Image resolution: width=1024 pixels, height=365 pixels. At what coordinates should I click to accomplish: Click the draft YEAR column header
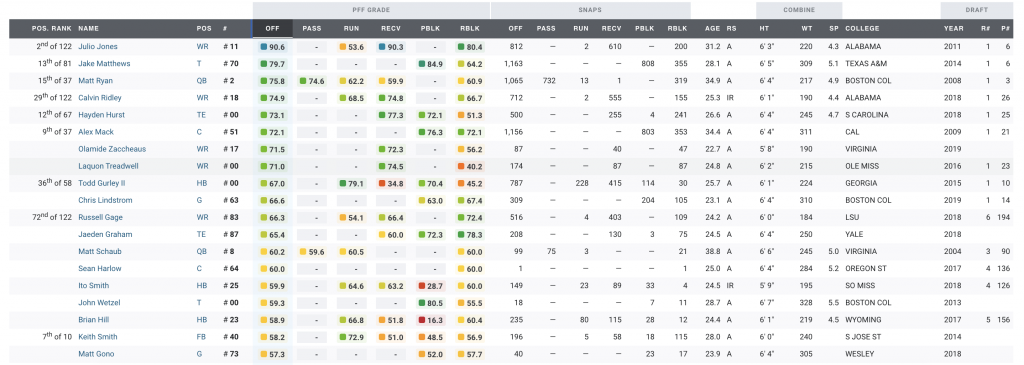point(953,29)
